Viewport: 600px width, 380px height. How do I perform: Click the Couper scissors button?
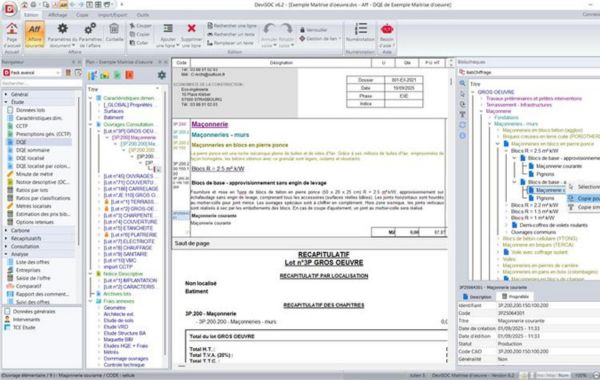tap(140, 26)
